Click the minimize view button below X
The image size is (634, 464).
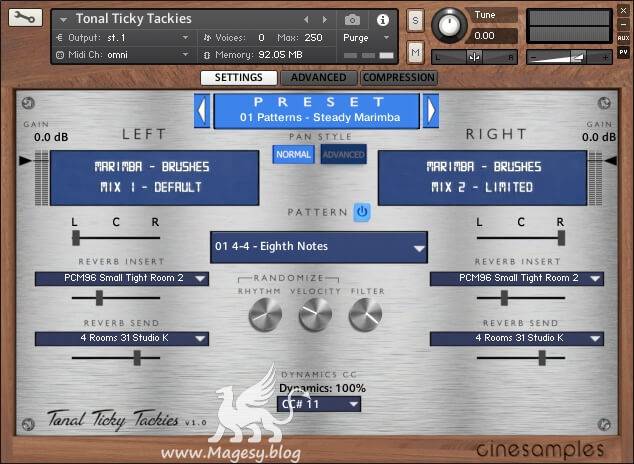click(623, 24)
